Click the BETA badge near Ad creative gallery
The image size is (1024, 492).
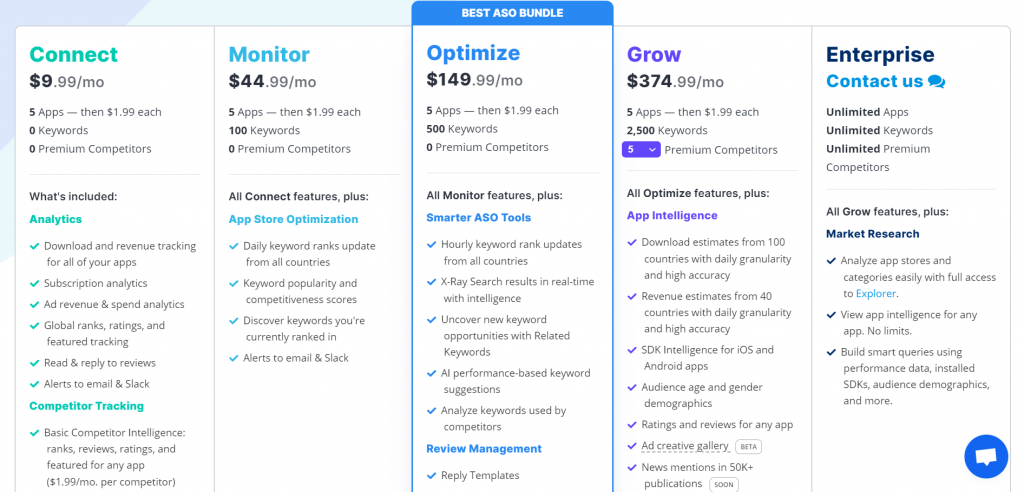pos(748,446)
